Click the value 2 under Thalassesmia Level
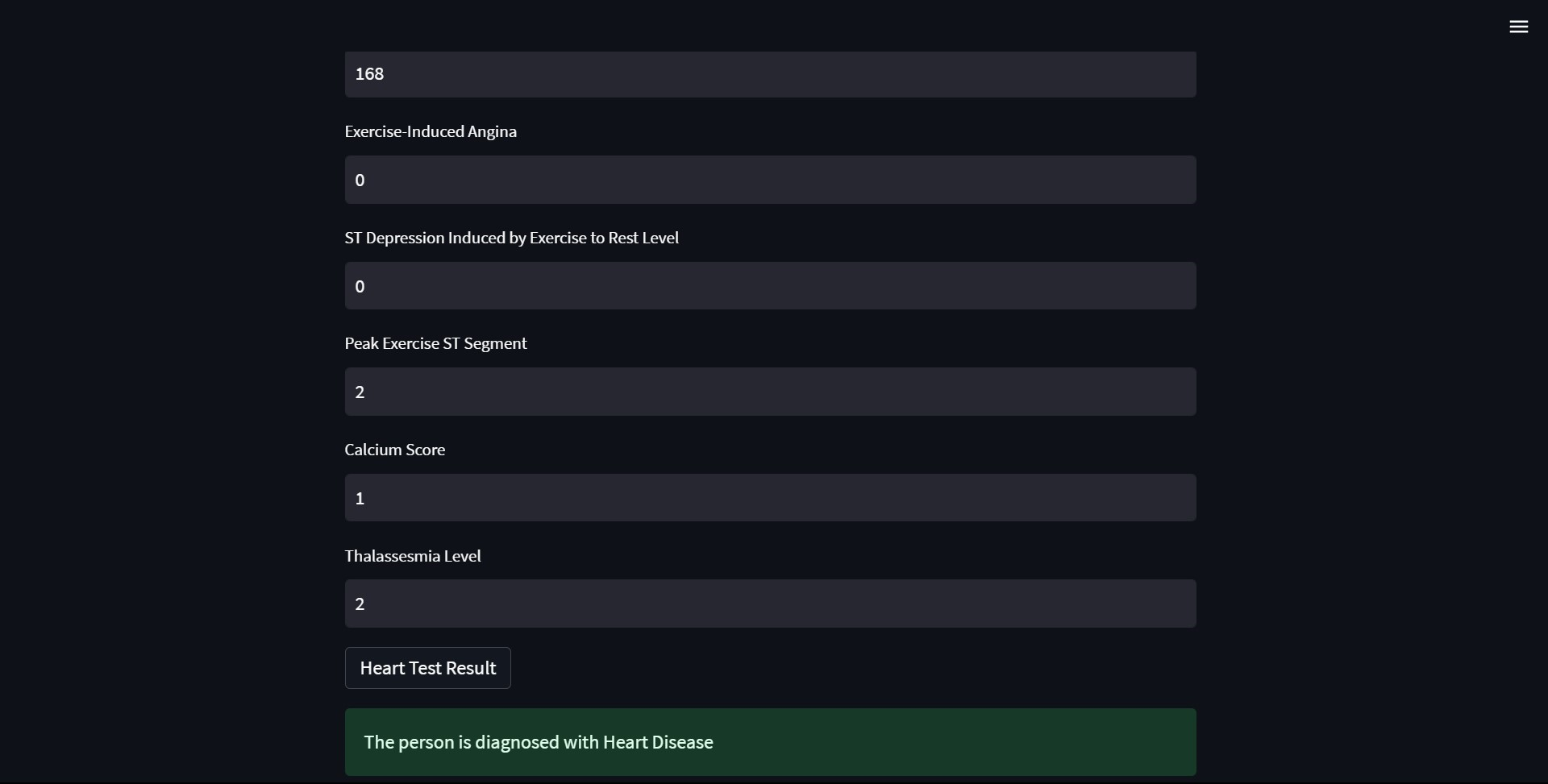Viewport: 1548px width, 784px height. [360, 604]
